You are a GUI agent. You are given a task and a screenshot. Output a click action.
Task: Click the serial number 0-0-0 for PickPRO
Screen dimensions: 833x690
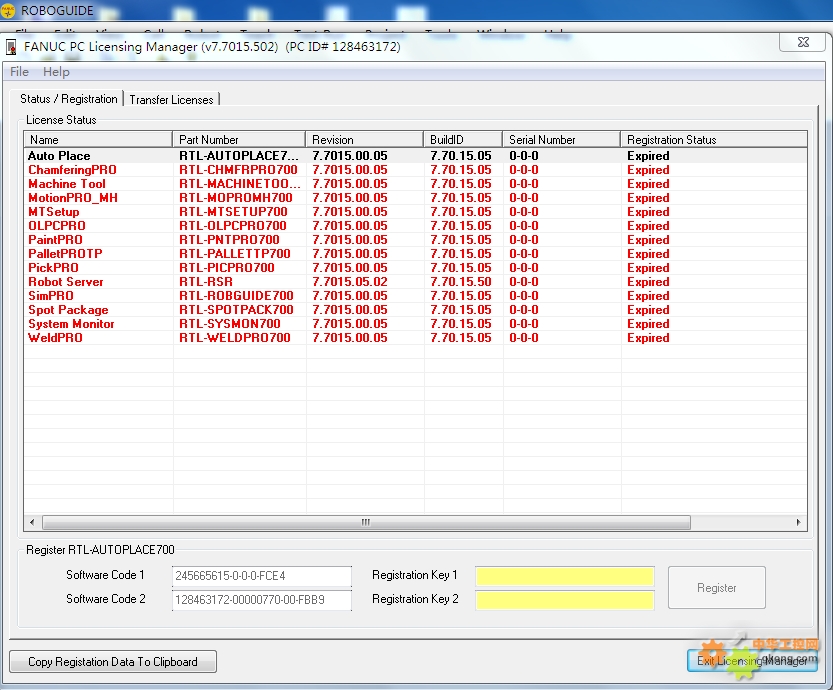(x=524, y=268)
